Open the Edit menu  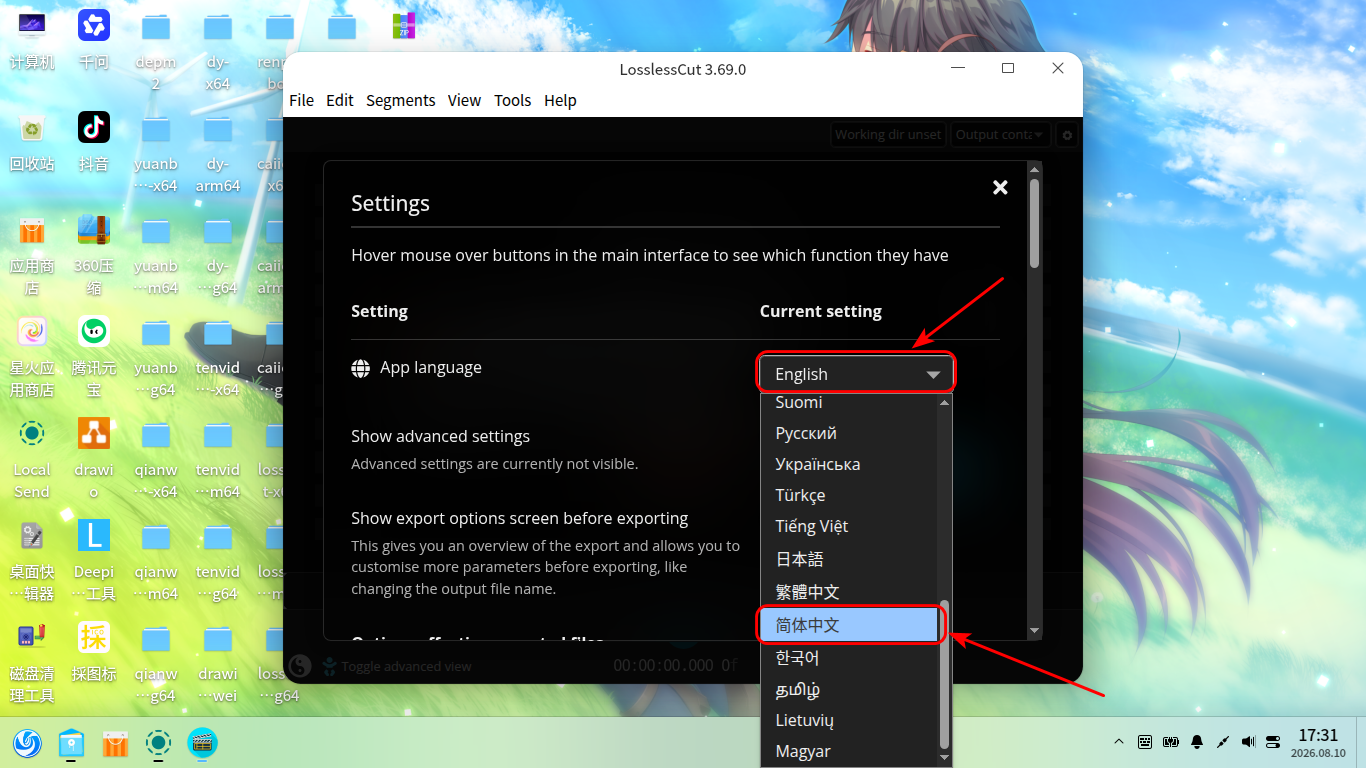click(340, 100)
